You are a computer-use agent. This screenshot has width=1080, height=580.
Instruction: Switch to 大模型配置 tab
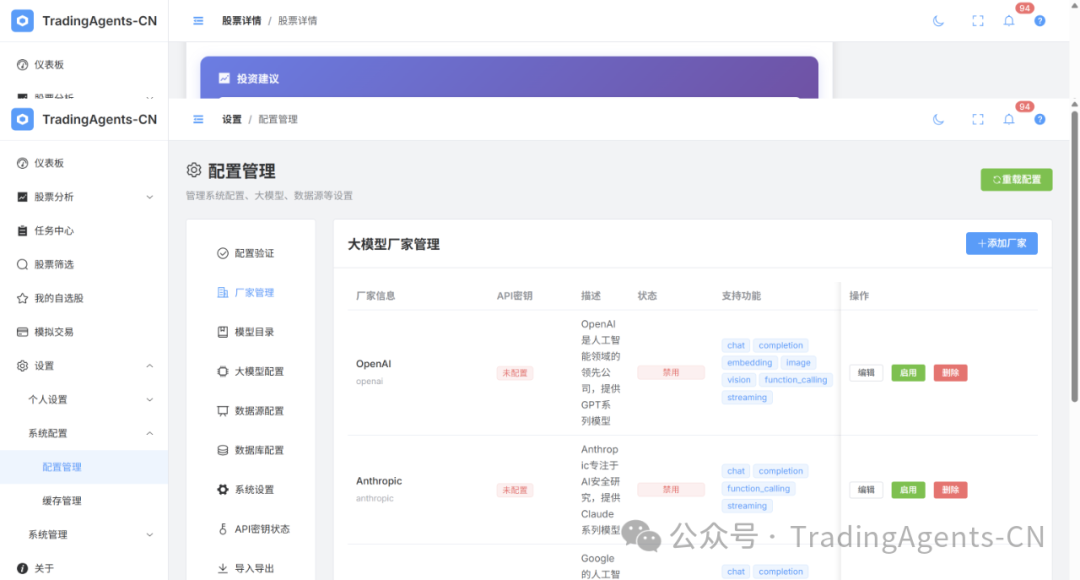pos(259,371)
